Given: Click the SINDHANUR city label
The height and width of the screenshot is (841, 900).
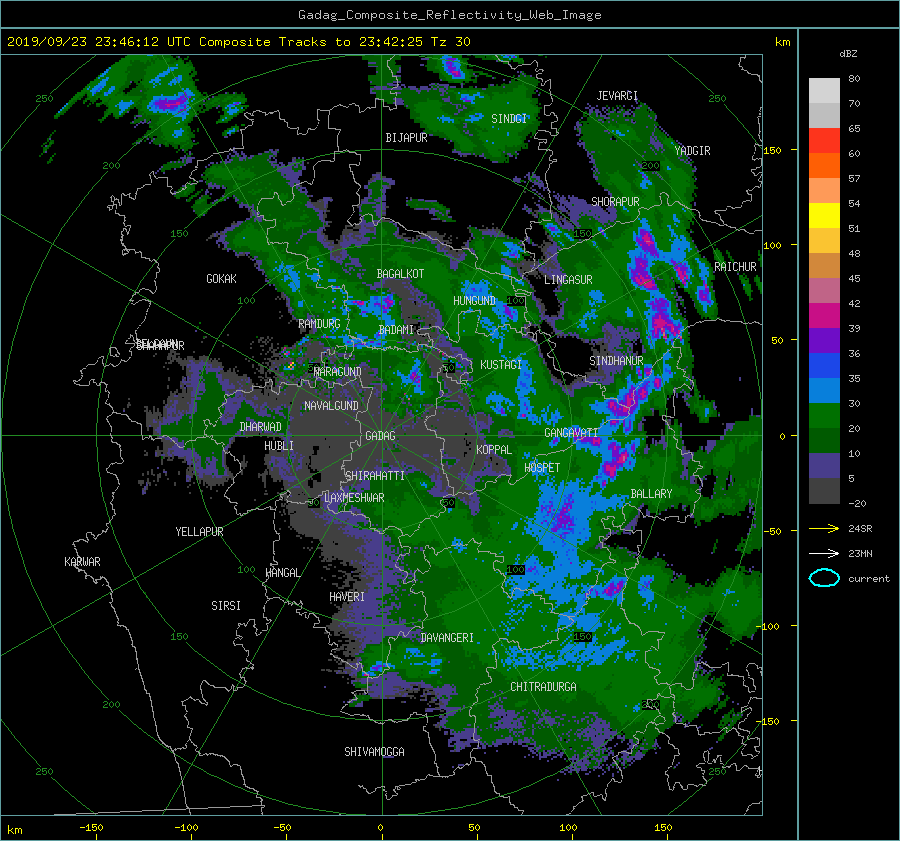Looking at the screenshot, I should 616,361.
